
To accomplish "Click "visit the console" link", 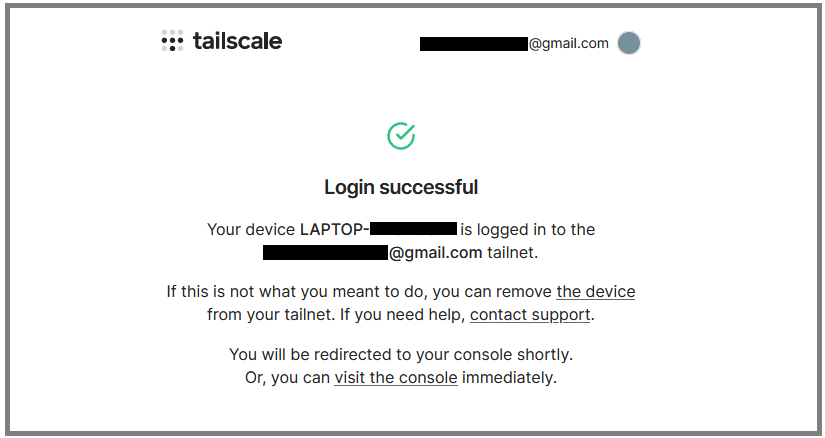I will (x=396, y=378).
